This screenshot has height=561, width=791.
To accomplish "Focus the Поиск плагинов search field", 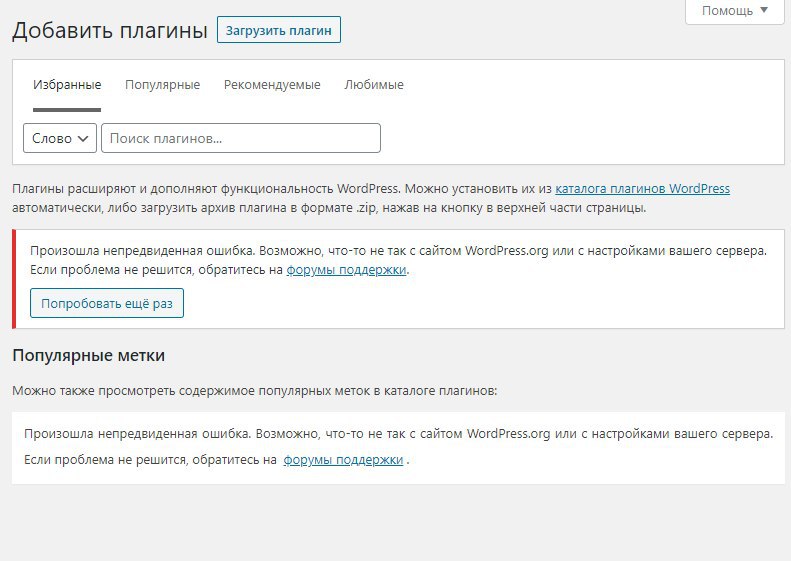I will [x=241, y=138].
